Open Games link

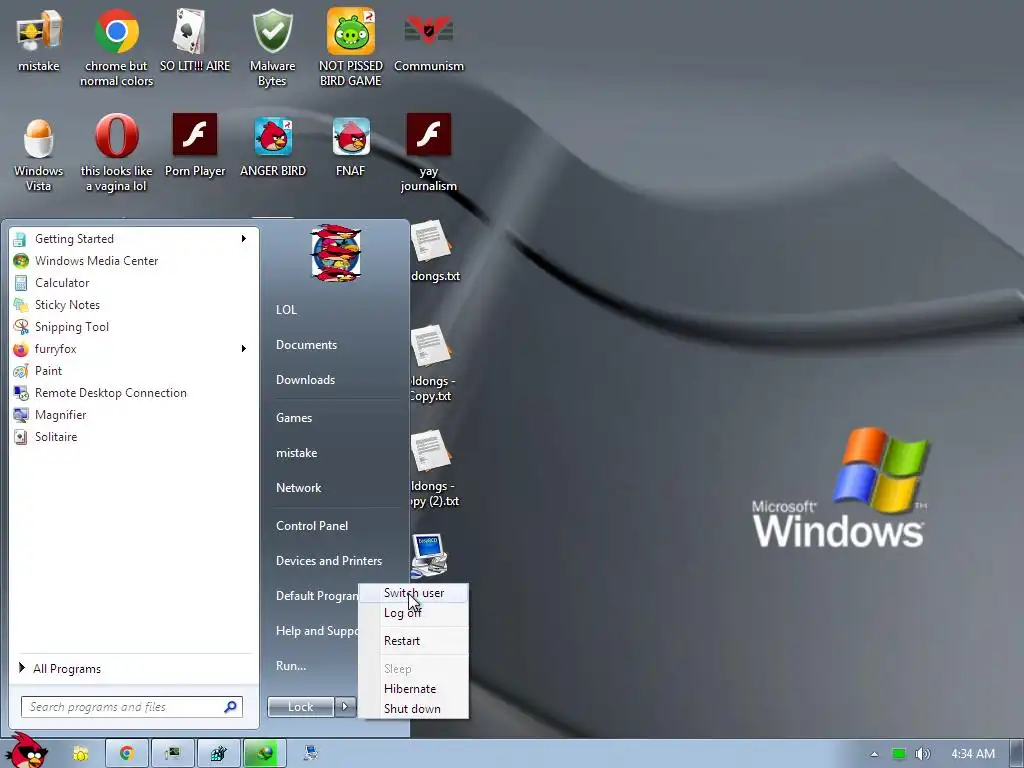[294, 418]
